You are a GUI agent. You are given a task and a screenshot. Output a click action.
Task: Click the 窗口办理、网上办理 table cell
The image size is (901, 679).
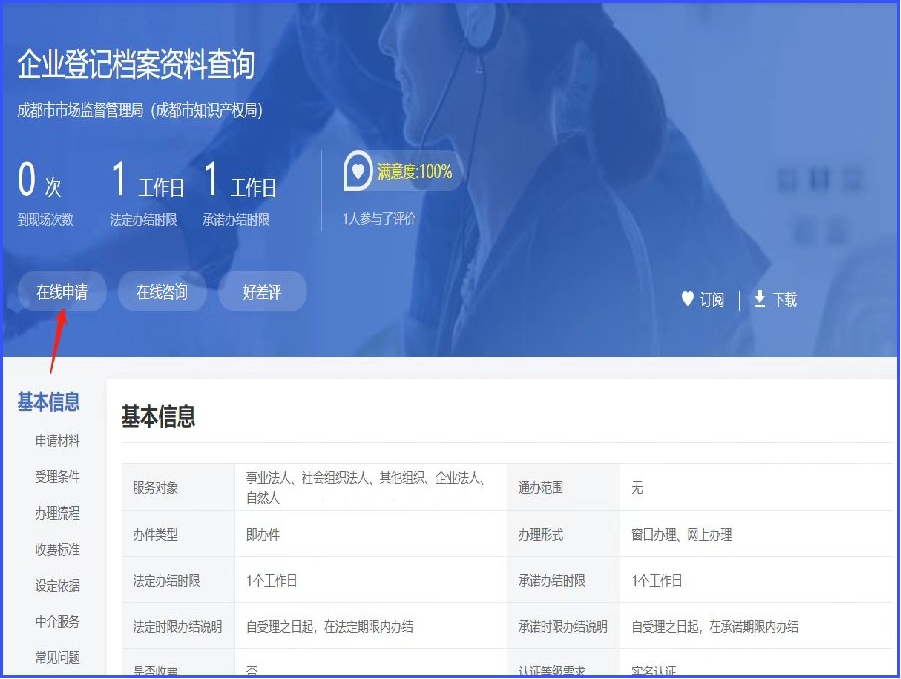[x=681, y=535]
